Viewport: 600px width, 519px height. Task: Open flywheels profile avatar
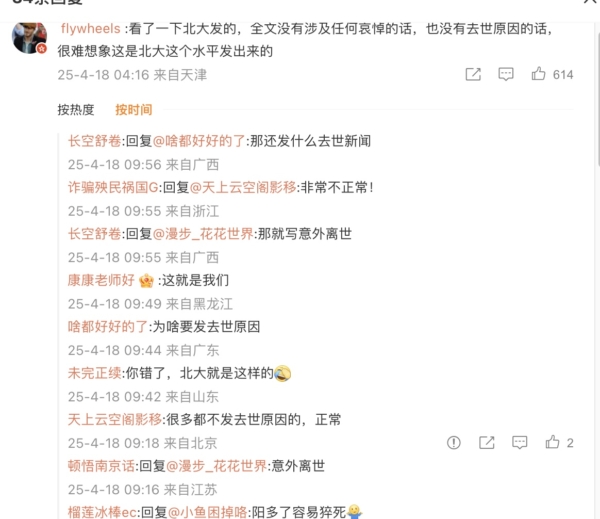tap(29, 38)
